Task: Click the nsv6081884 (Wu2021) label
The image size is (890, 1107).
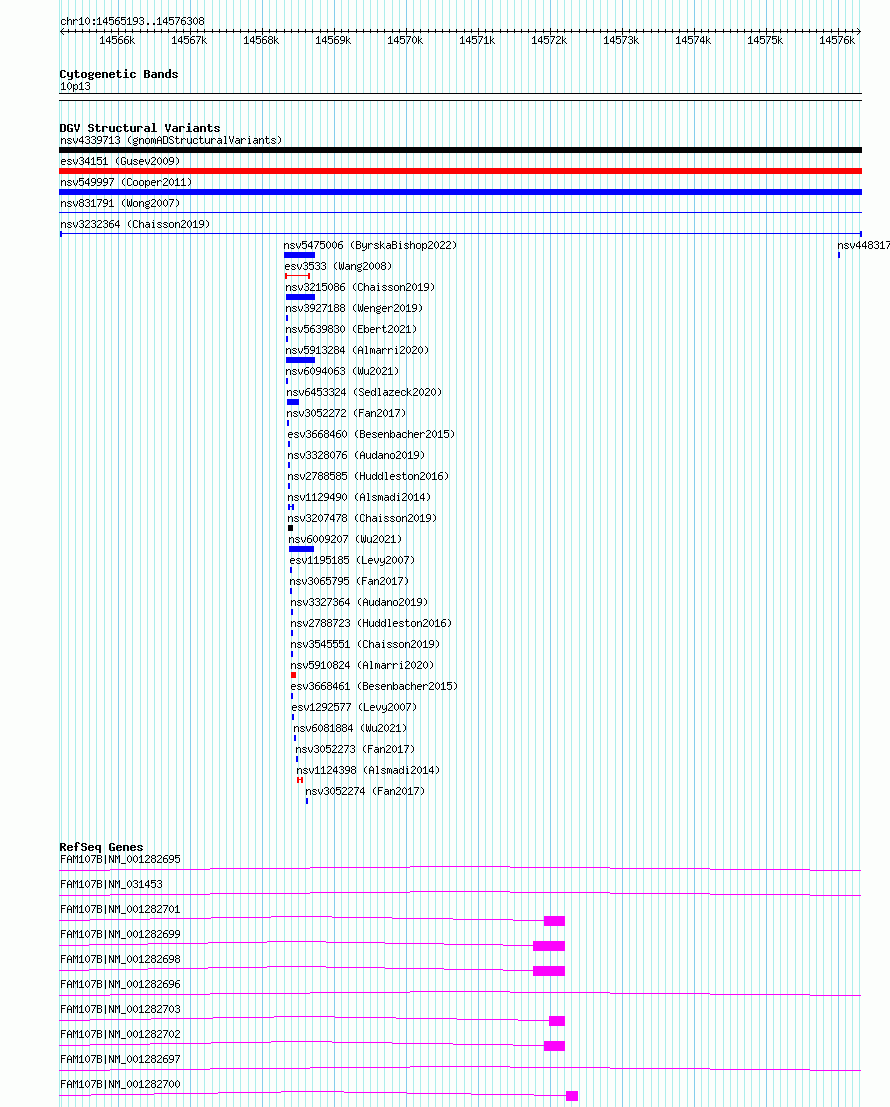Action: click(350, 729)
